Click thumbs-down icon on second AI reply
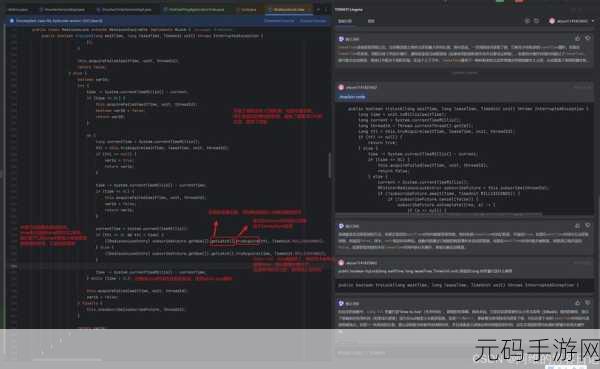The height and width of the screenshot is (369, 600). 588,226
